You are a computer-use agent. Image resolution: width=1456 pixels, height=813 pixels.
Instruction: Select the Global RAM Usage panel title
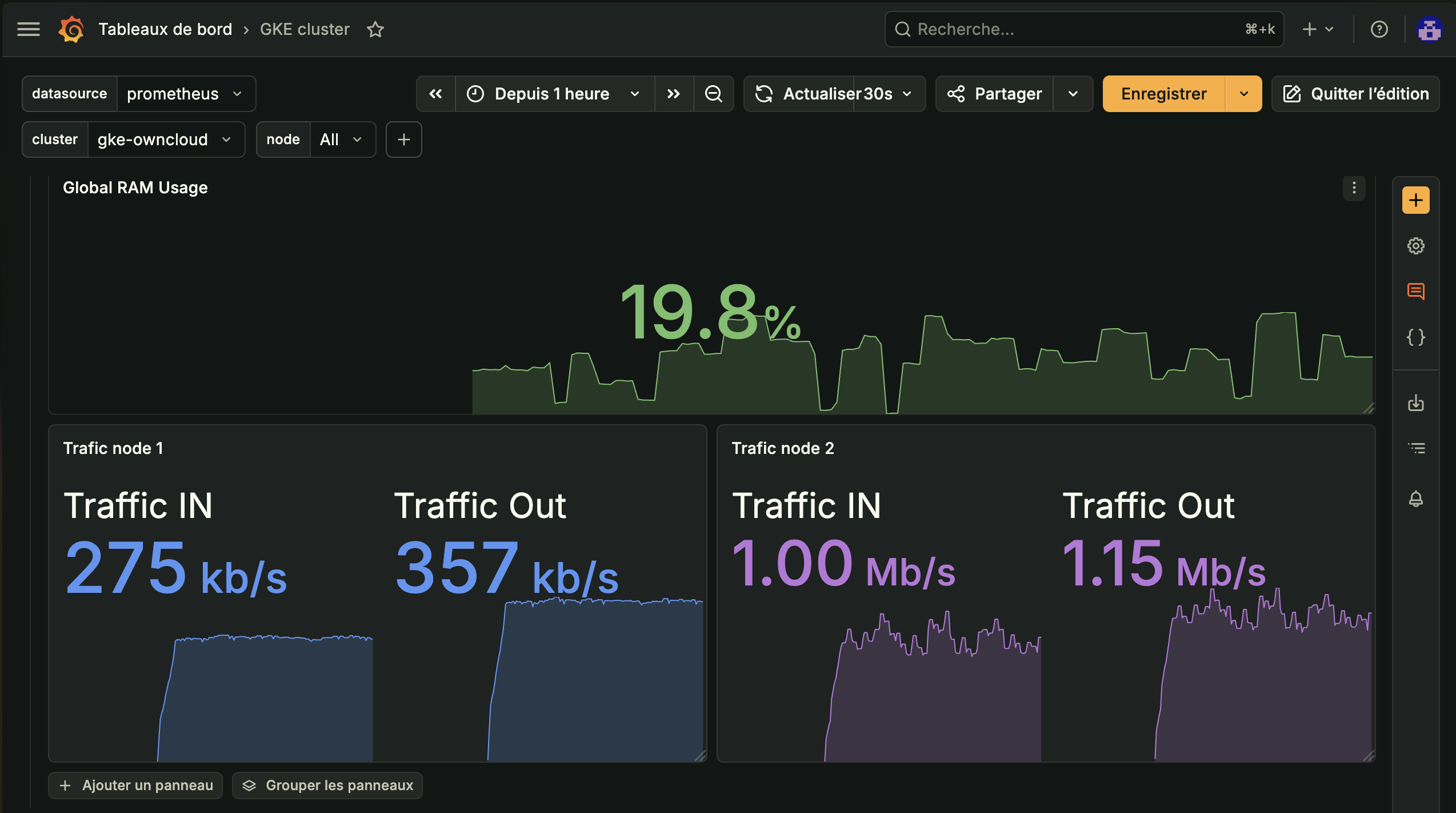[x=135, y=188]
